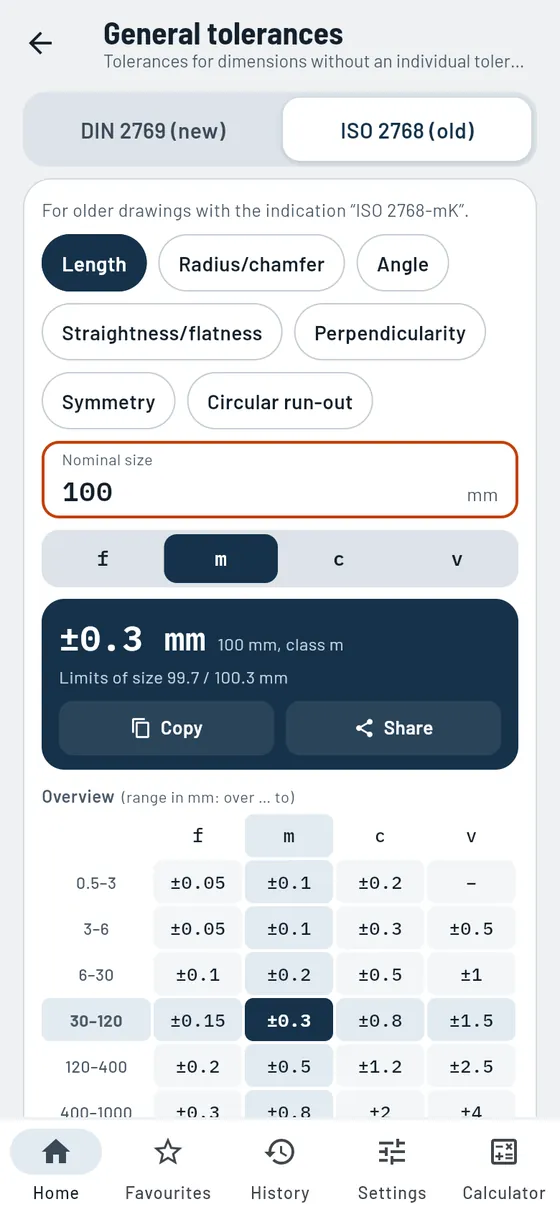560x1212 pixels.
Task: Copy the ±0.3 mm result
Action: 166,728
